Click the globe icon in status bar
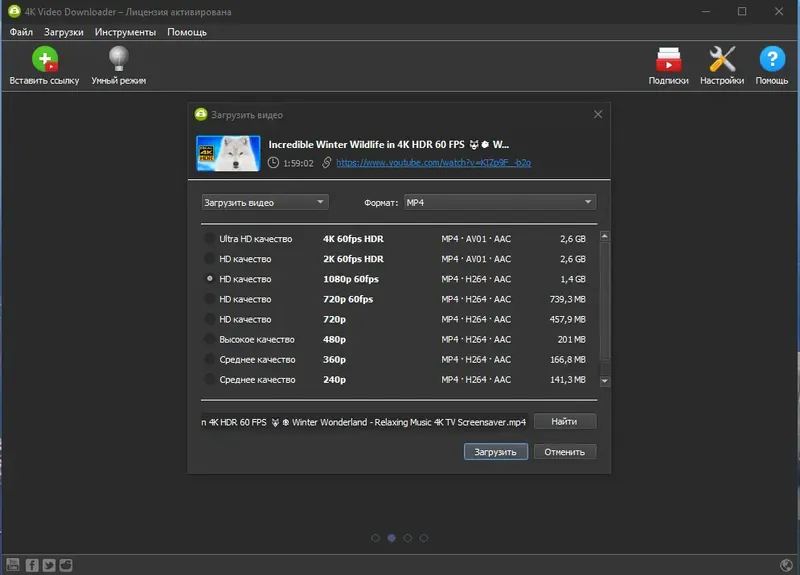The height and width of the screenshot is (575, 800). pos(786,565)
